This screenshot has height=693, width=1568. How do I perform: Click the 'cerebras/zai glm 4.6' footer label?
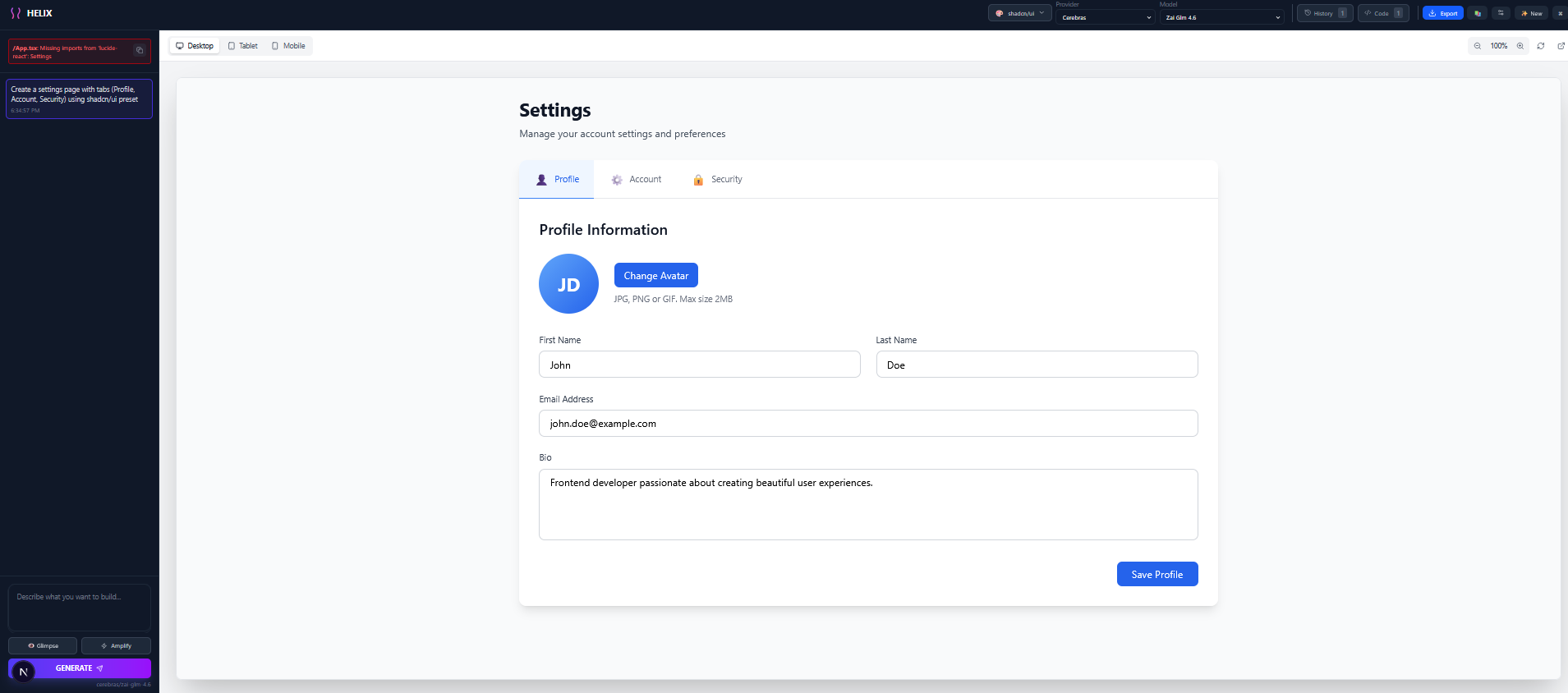pos(123,685)
